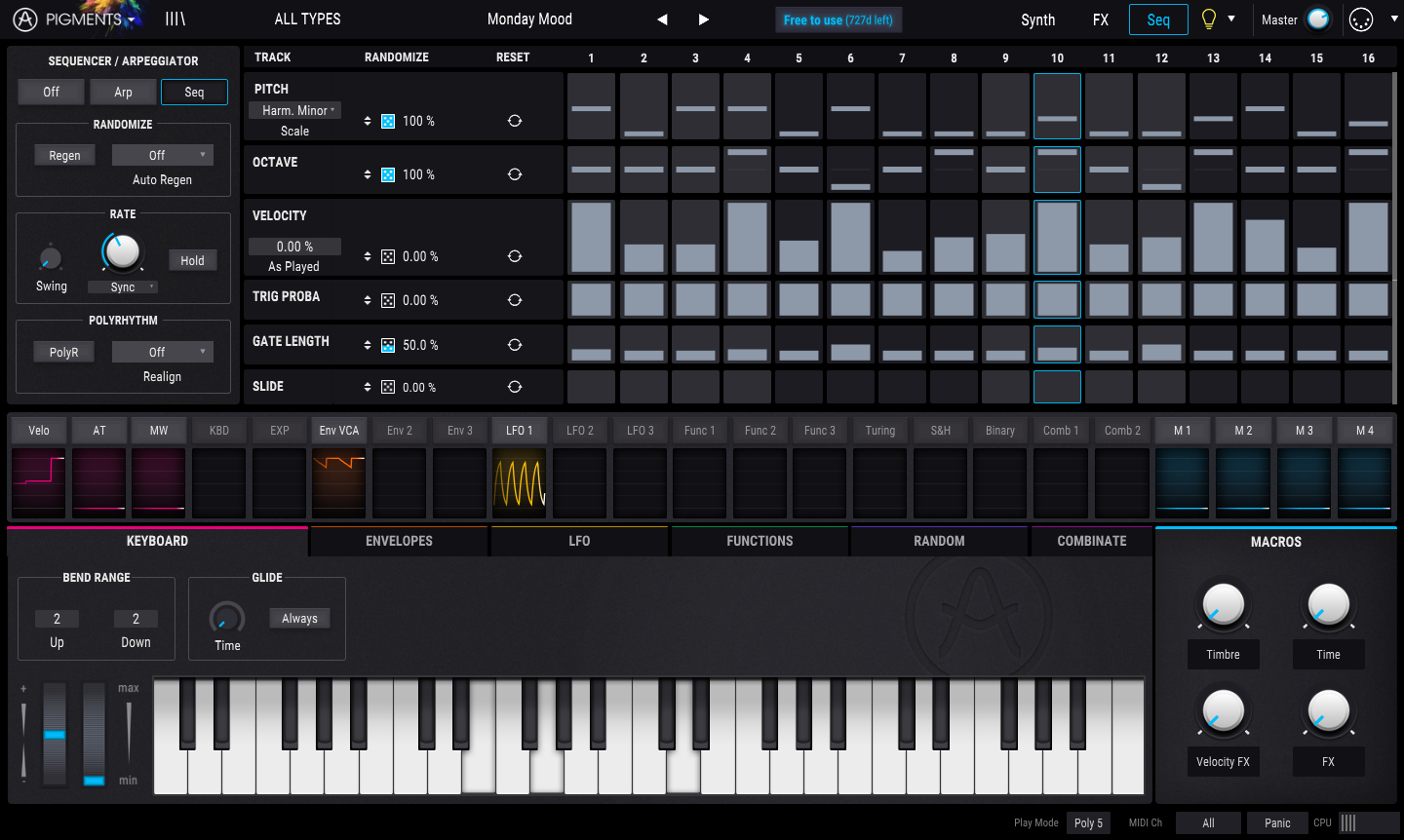This screenshot has height=840, width=1404.
Task: Open the rate Sync dropdown
Action: pyautogui.click(x=123, y=286)
